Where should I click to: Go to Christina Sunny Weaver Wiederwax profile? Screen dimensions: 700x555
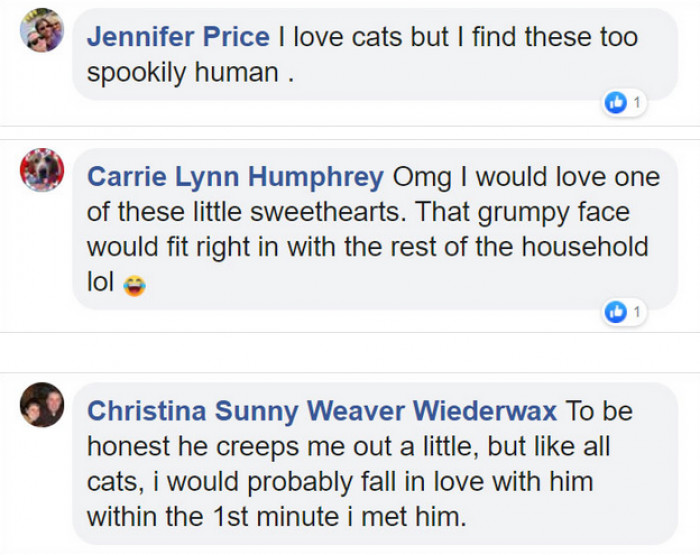point(322,411)
